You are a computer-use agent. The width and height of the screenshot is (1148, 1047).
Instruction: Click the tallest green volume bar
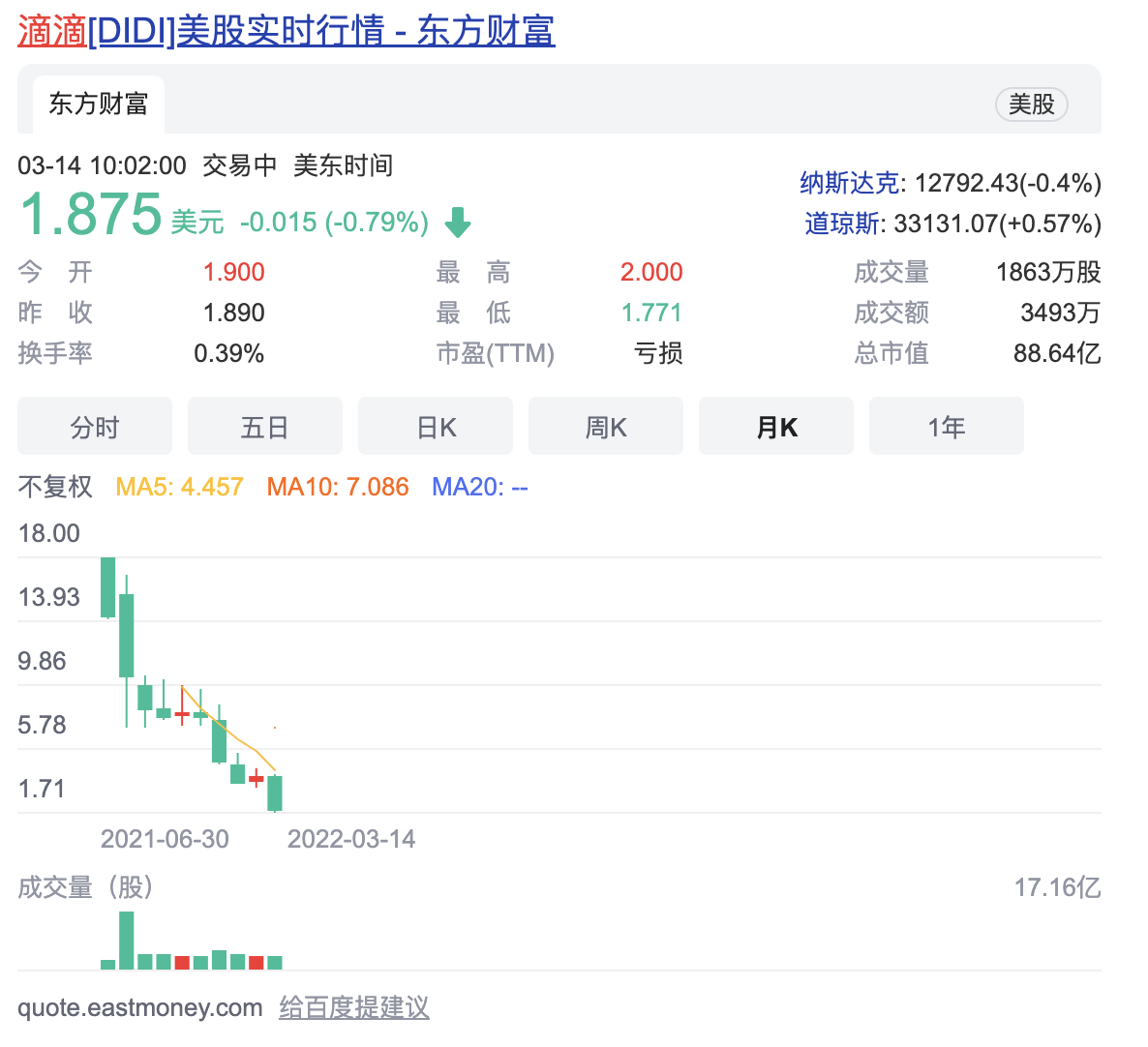point(127,941)
